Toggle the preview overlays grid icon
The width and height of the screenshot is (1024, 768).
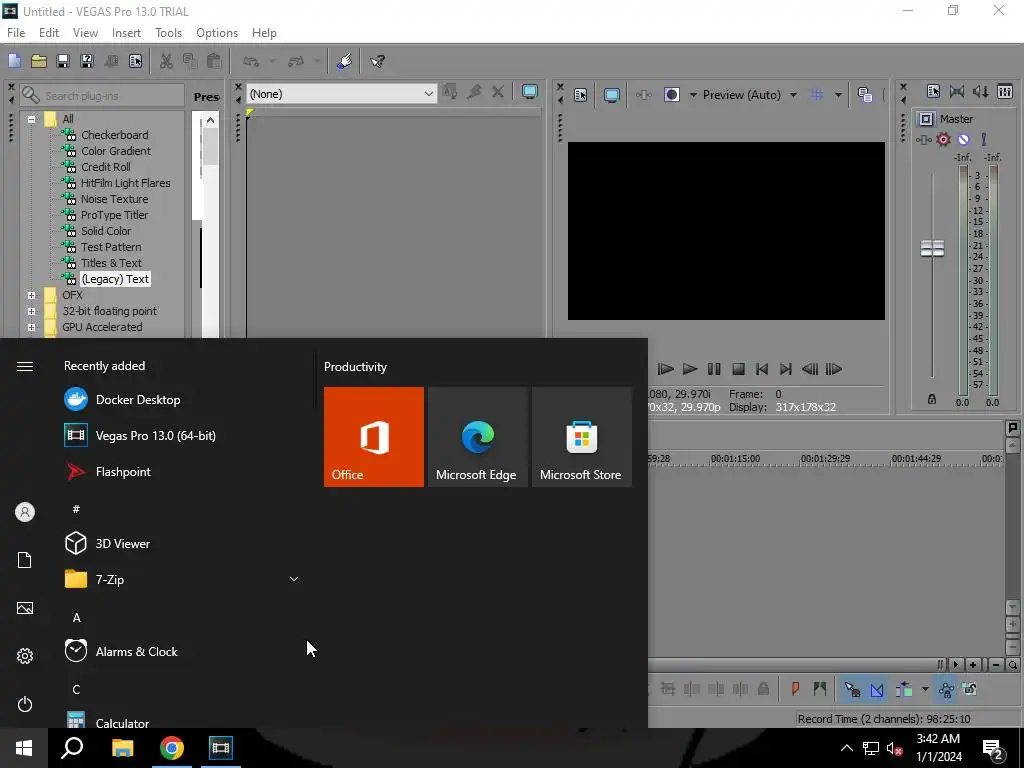pos(816,95)
